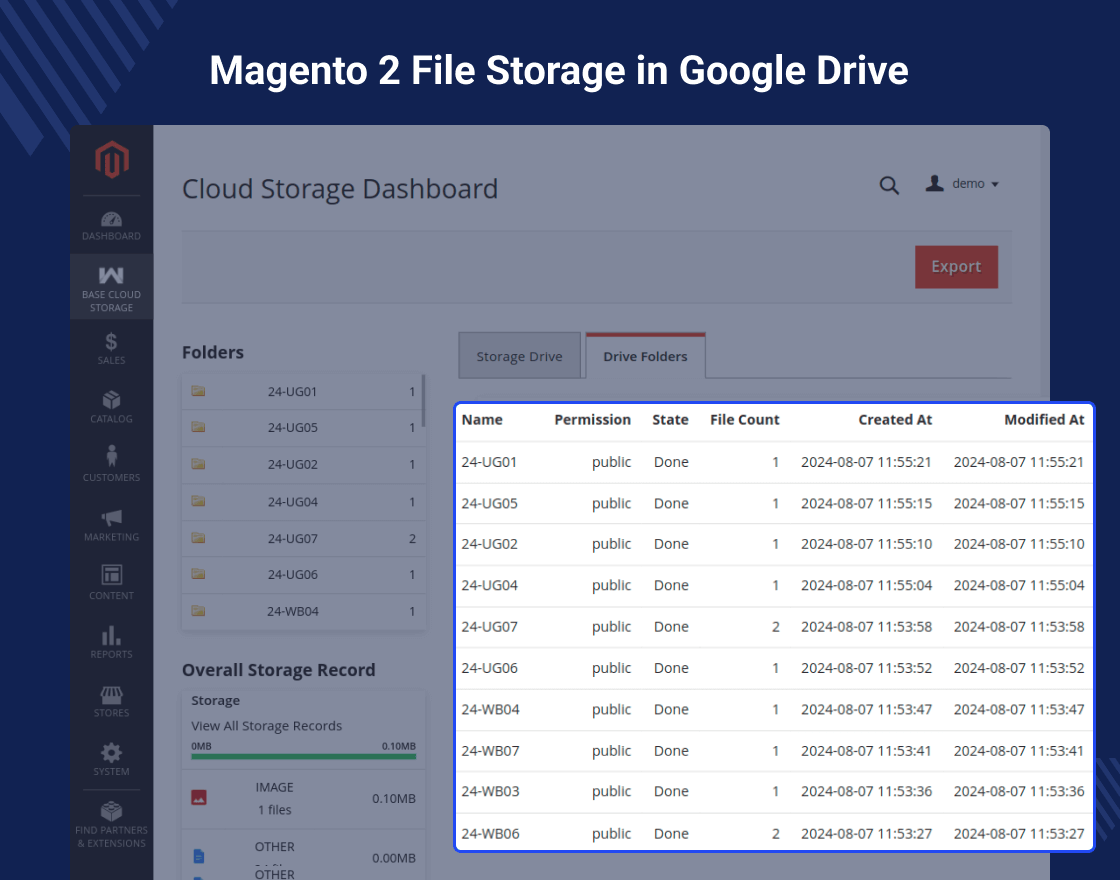This screenshot has width=1120, height=880.
Task: Click View All Storage Records link
Action: [267, 726]
